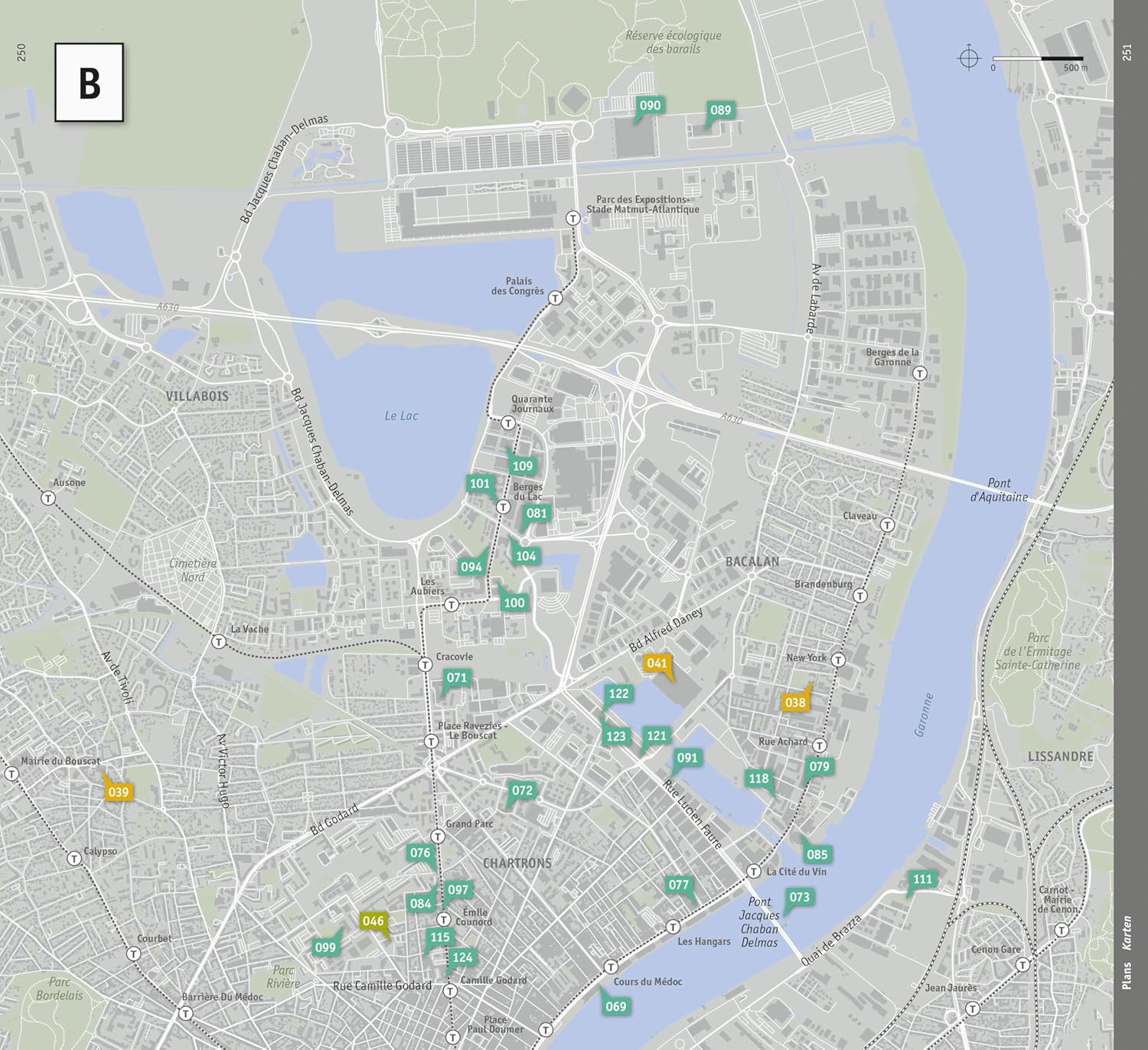Click the green 090 map marker
The image size is (1148, 1050).
[649, 106]
